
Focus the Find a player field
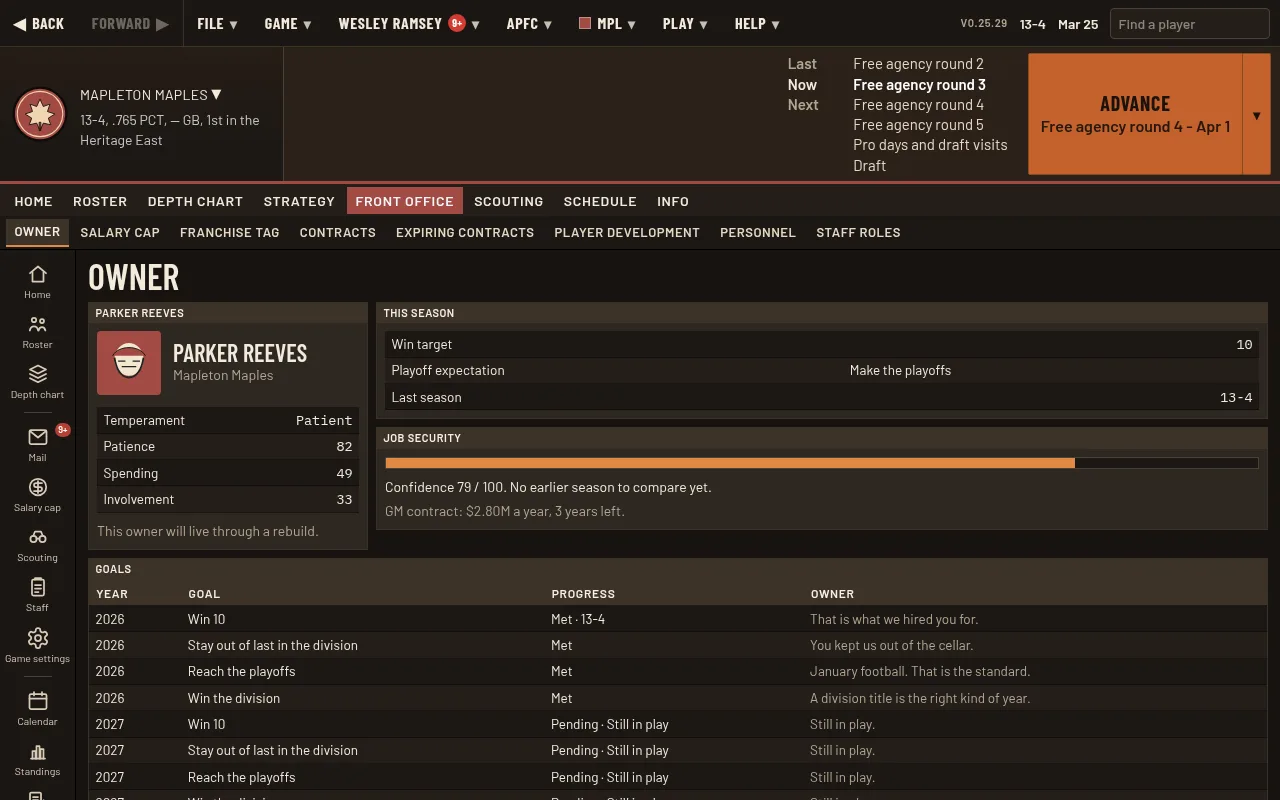1189,24
